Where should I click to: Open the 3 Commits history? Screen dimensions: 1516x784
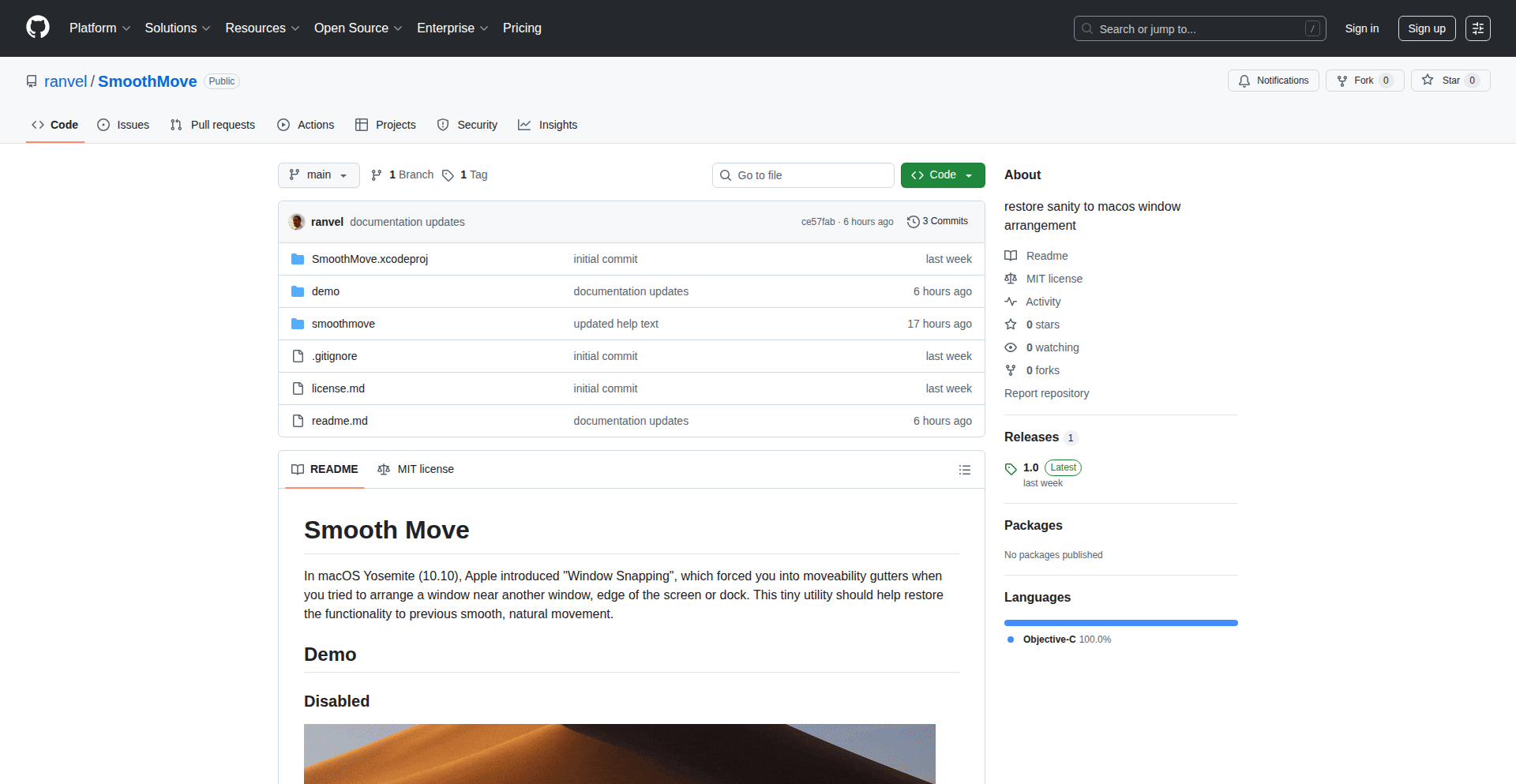(937, 222)
